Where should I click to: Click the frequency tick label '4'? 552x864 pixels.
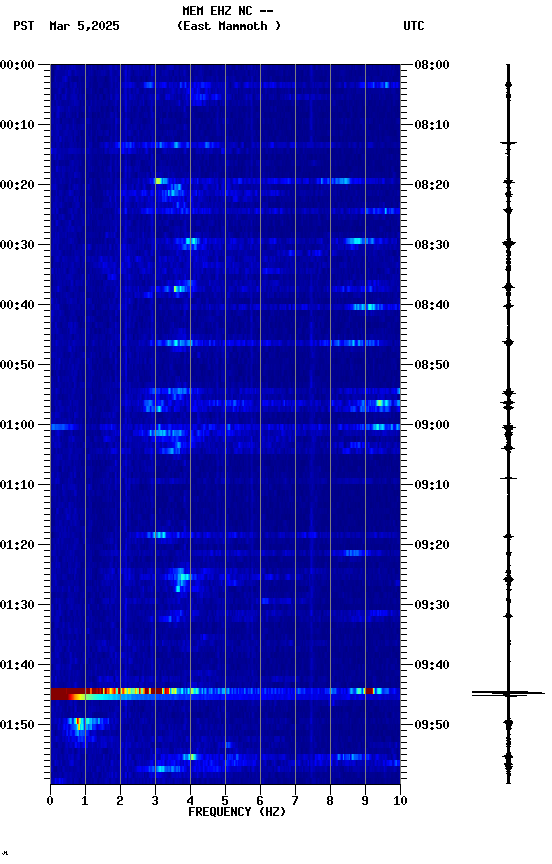point(190,801)
